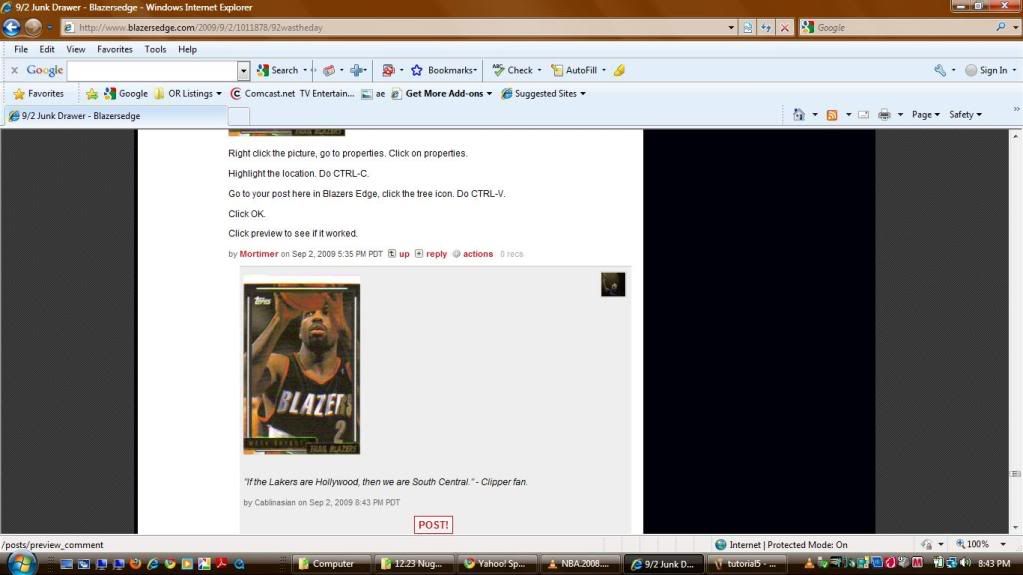Open Comcast.net TV Entertainment favorite
1023x575 pixels.
pos(292,93)
